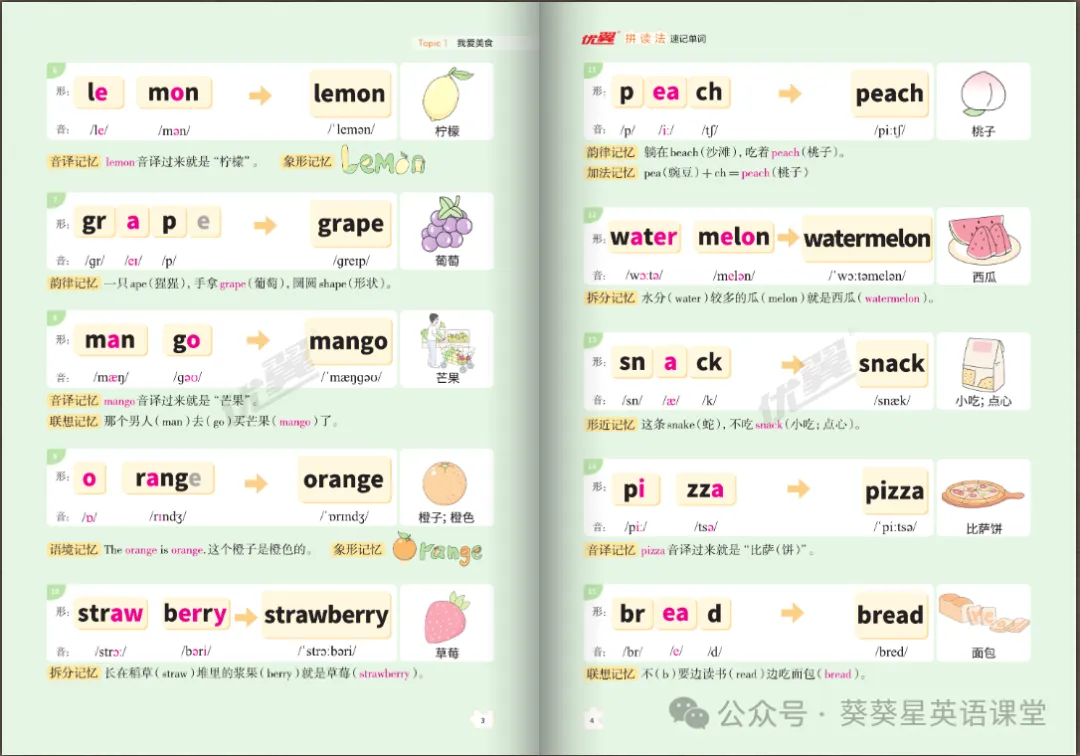This screenshot has height=756, width=1080.
Task: Click the bread loaf illustration
Action: [984, 614]
